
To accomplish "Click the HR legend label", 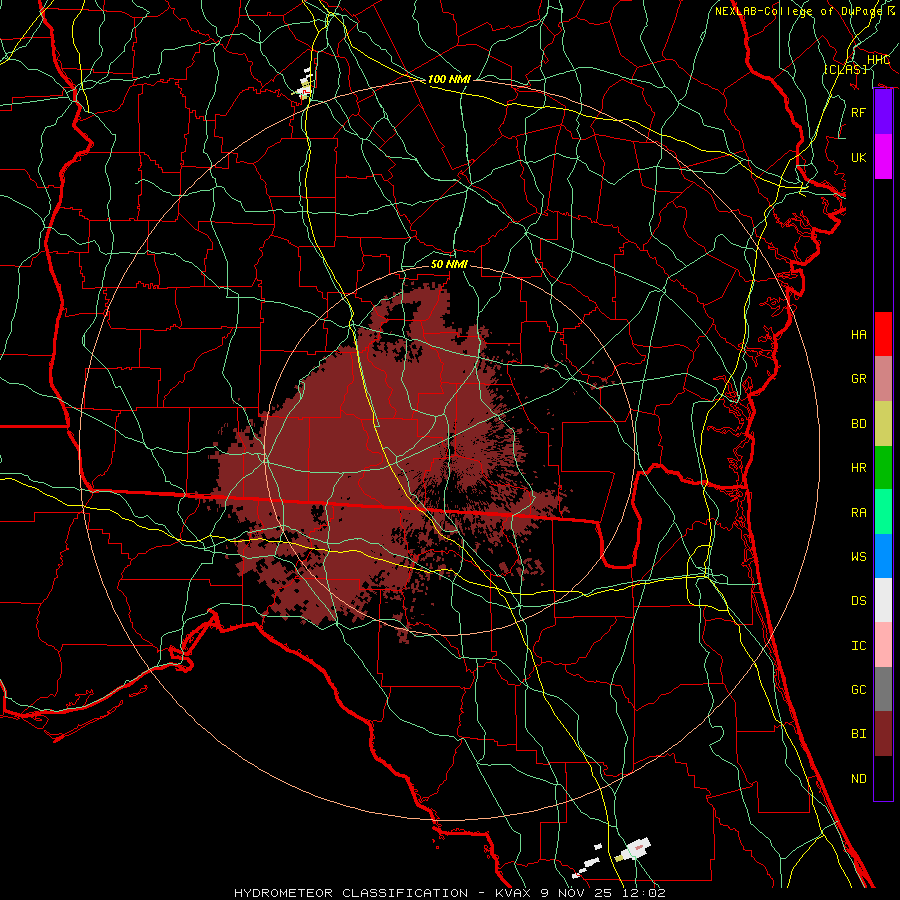I will (859, 468).
